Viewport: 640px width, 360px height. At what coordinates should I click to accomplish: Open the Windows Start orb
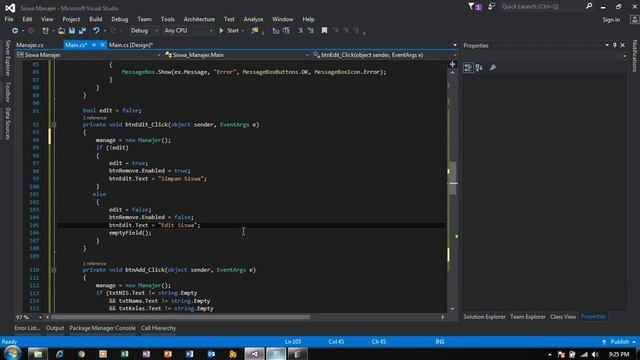pos(12,353)
